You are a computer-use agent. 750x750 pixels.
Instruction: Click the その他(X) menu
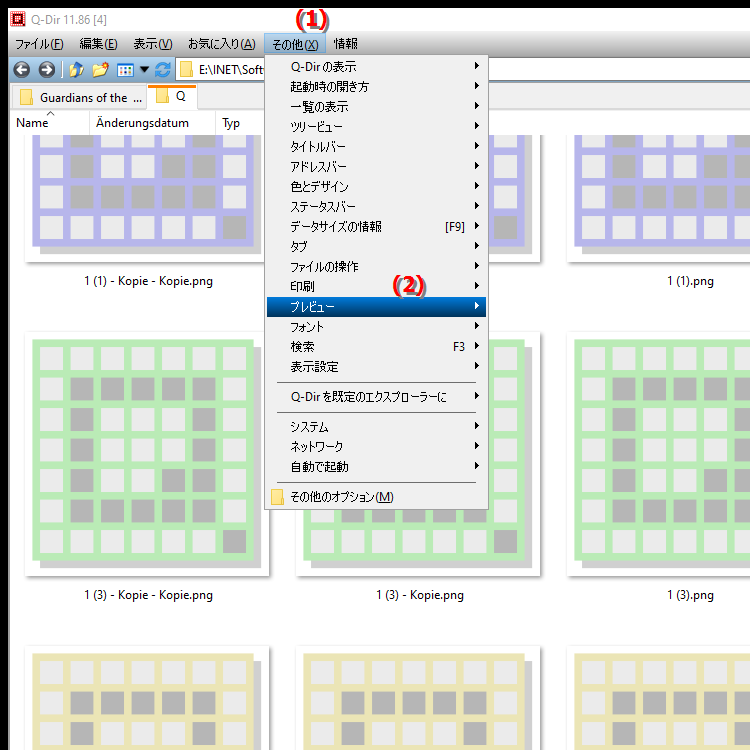tap(295, 44)
